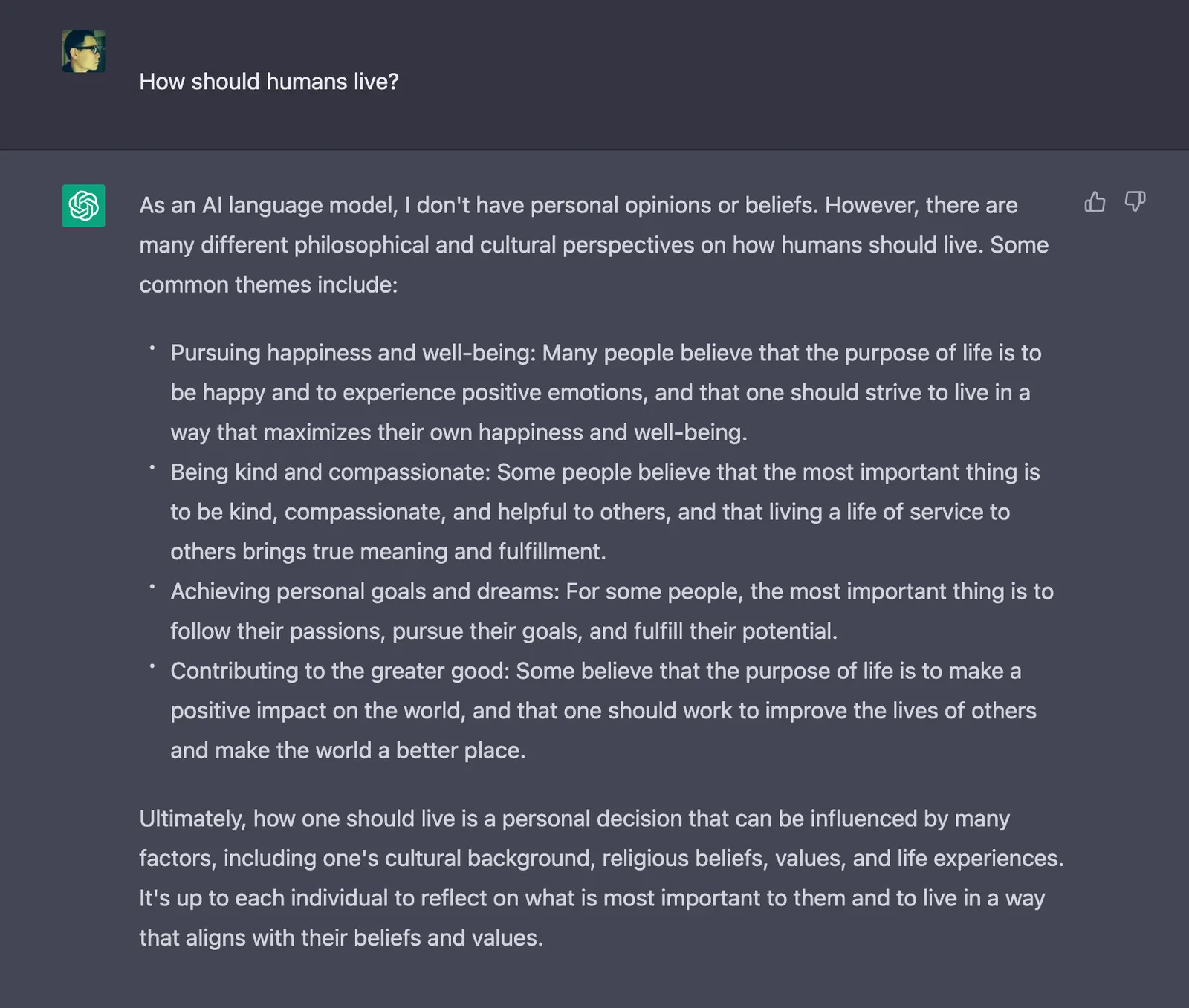This screenshot has height=1008, width=1189.
Task: Click the line "follow their passions, pursue their goals"
Action: (503, 631)
